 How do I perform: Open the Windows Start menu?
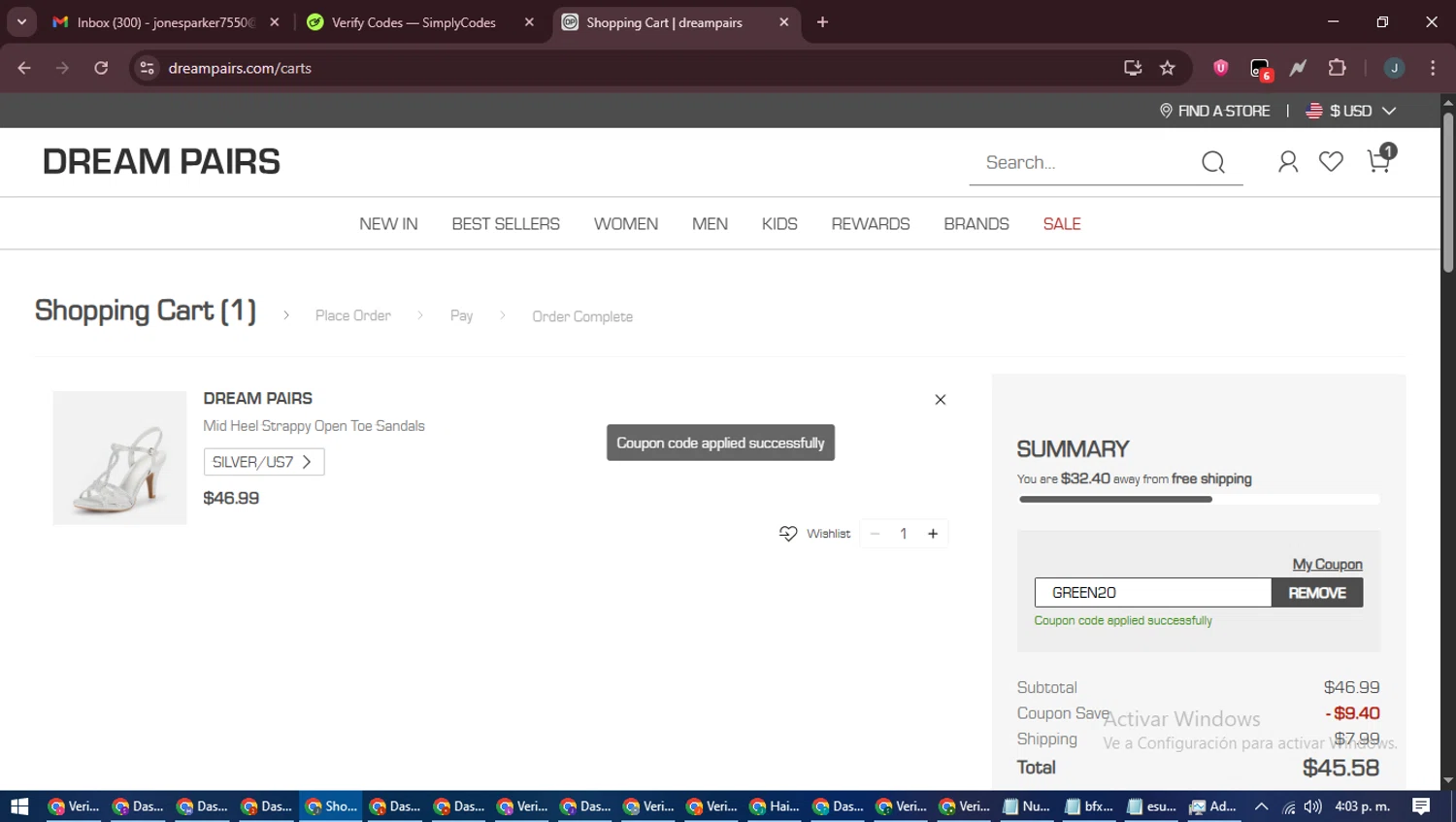19,806
